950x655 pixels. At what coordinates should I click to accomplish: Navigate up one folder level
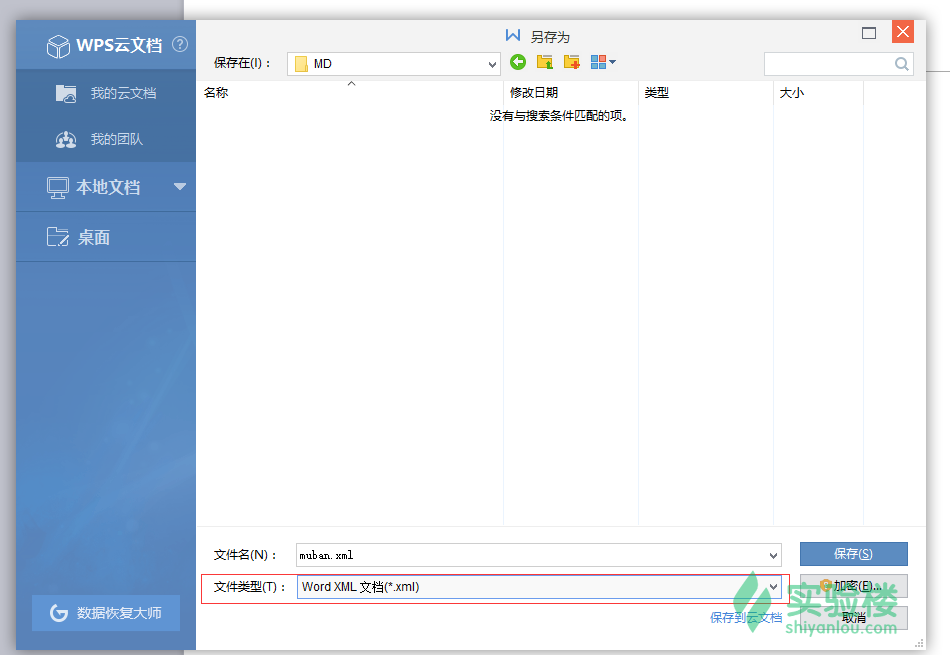click(544, 61)
